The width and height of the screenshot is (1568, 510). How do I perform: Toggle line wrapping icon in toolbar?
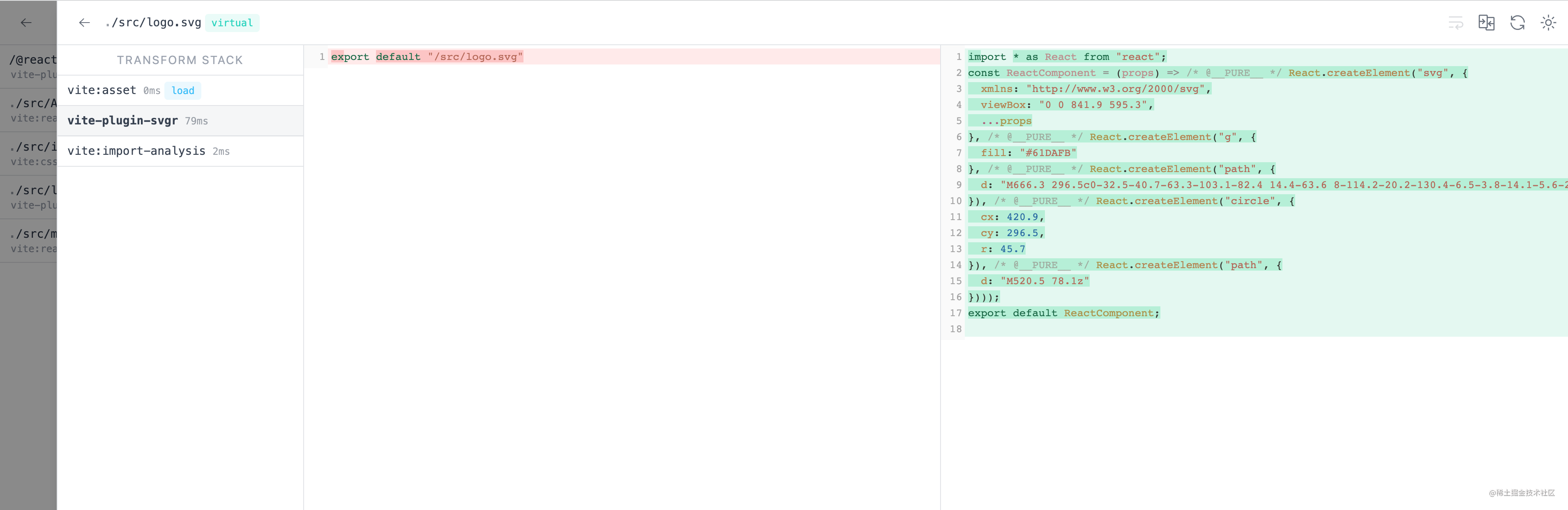1455,23
